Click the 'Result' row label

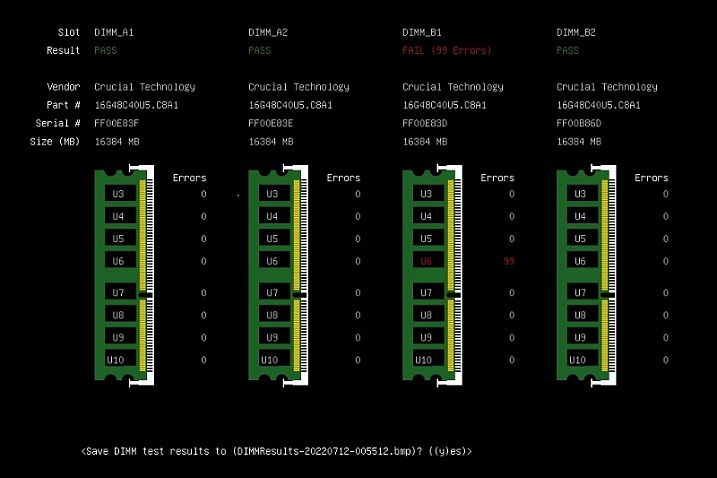click(x=63, y=50)
